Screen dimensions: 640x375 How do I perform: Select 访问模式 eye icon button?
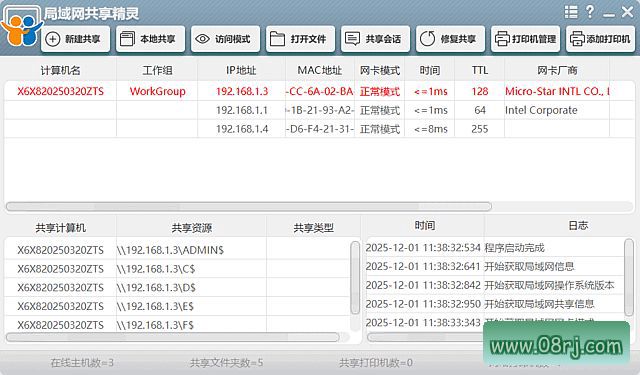[225, 39]
